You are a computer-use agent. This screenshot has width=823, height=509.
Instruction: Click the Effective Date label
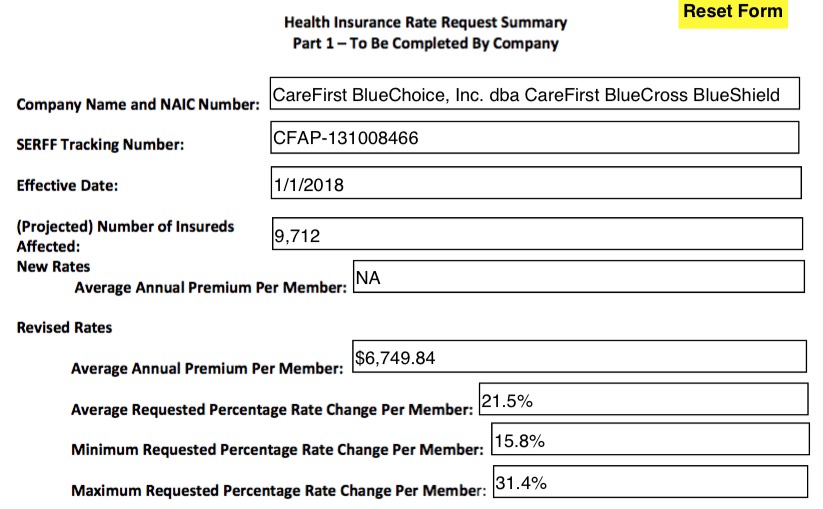tap(67, 185)
